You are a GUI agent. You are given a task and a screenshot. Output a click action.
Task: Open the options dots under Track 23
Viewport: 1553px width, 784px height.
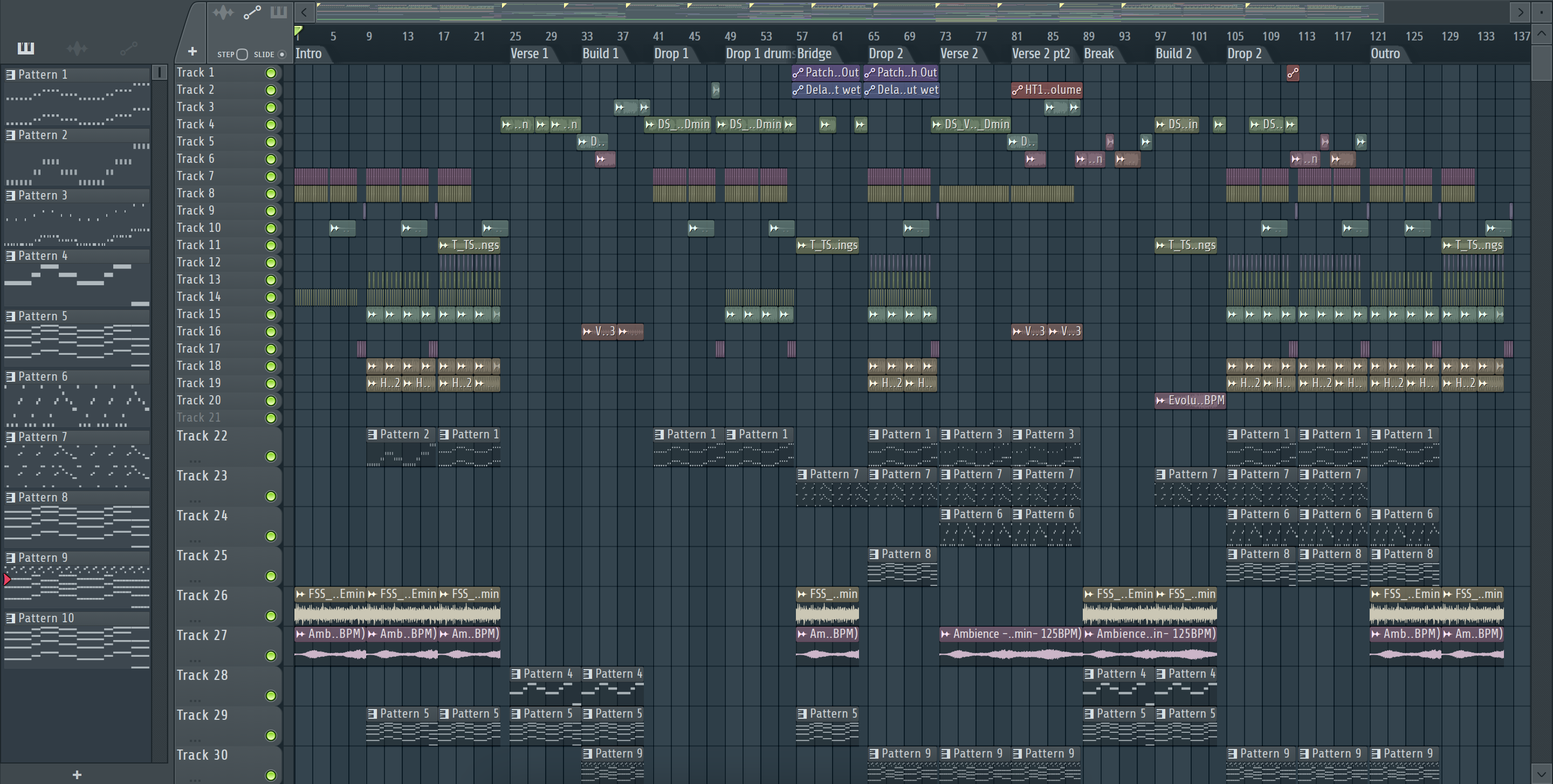pos(195,501)
